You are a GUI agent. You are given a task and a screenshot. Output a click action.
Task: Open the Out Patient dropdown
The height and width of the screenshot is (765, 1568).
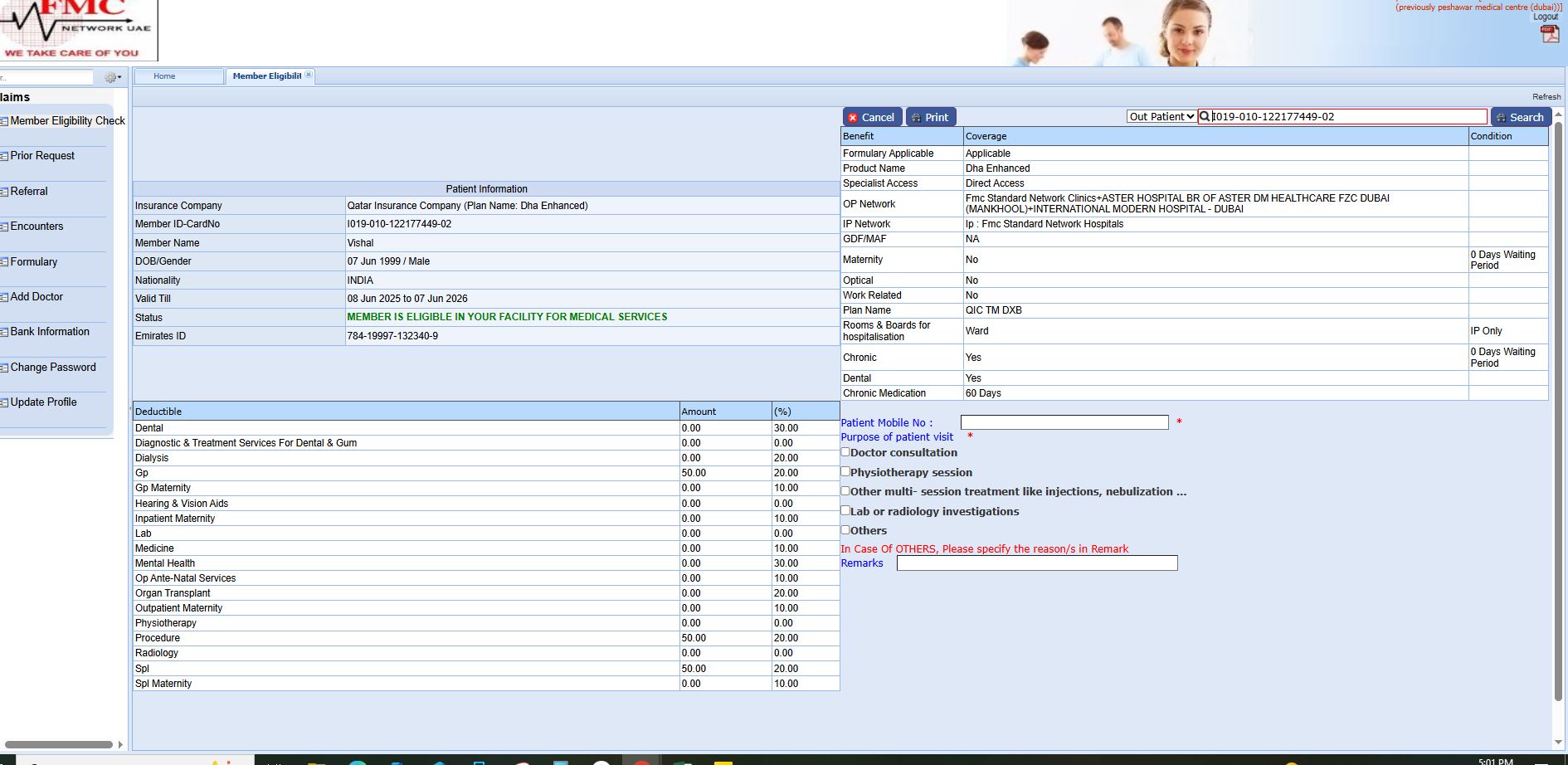[x=1161, y=117]
